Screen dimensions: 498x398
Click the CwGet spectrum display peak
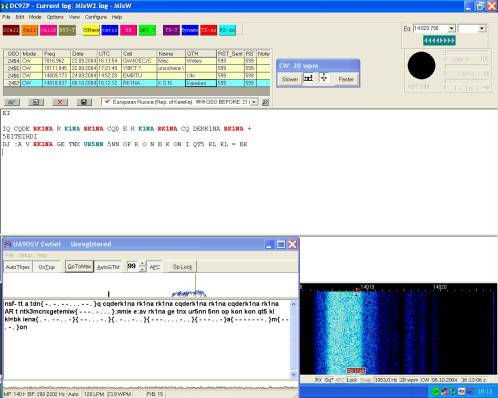pos(189,294)
